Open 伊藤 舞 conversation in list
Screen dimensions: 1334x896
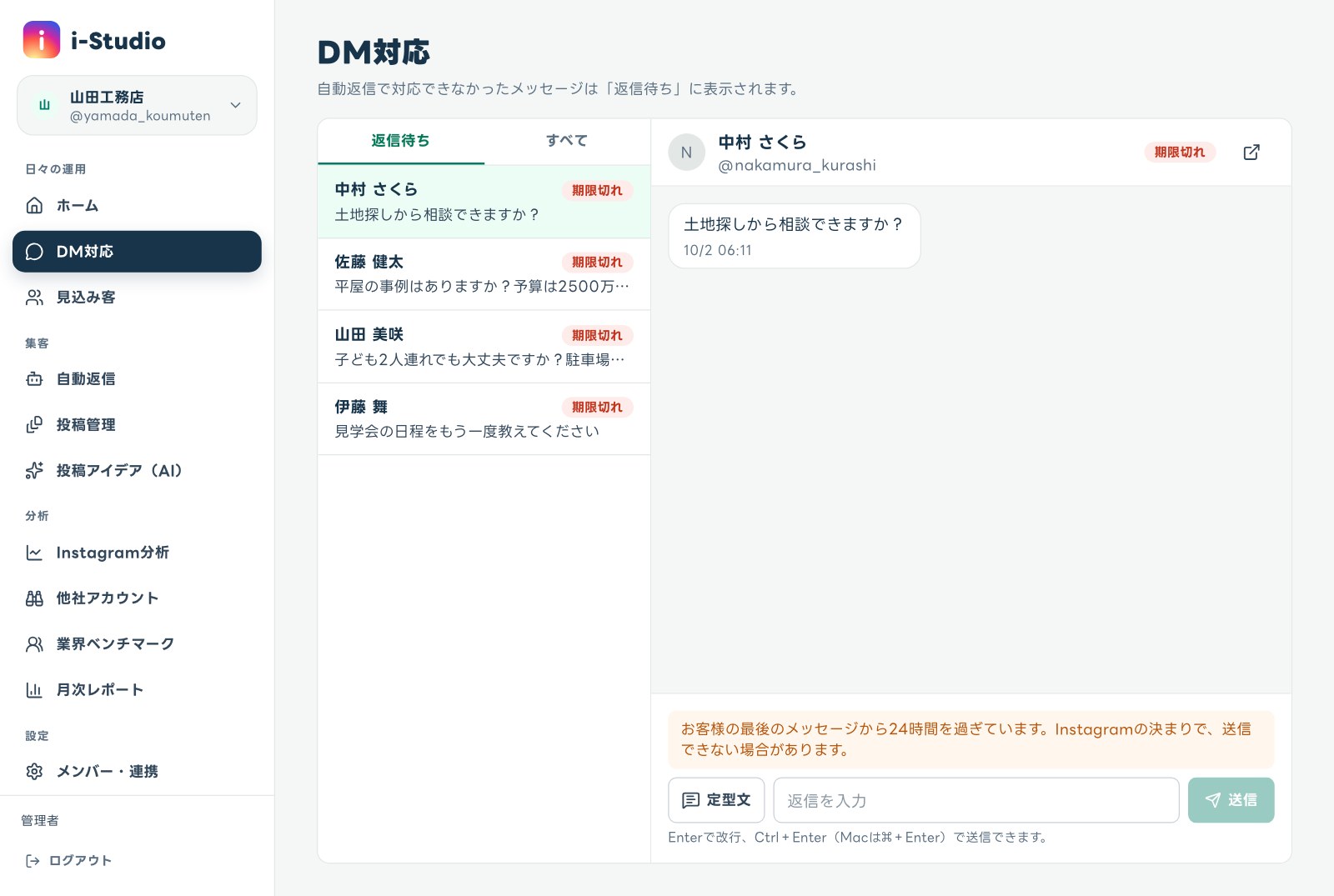[484, 419]
